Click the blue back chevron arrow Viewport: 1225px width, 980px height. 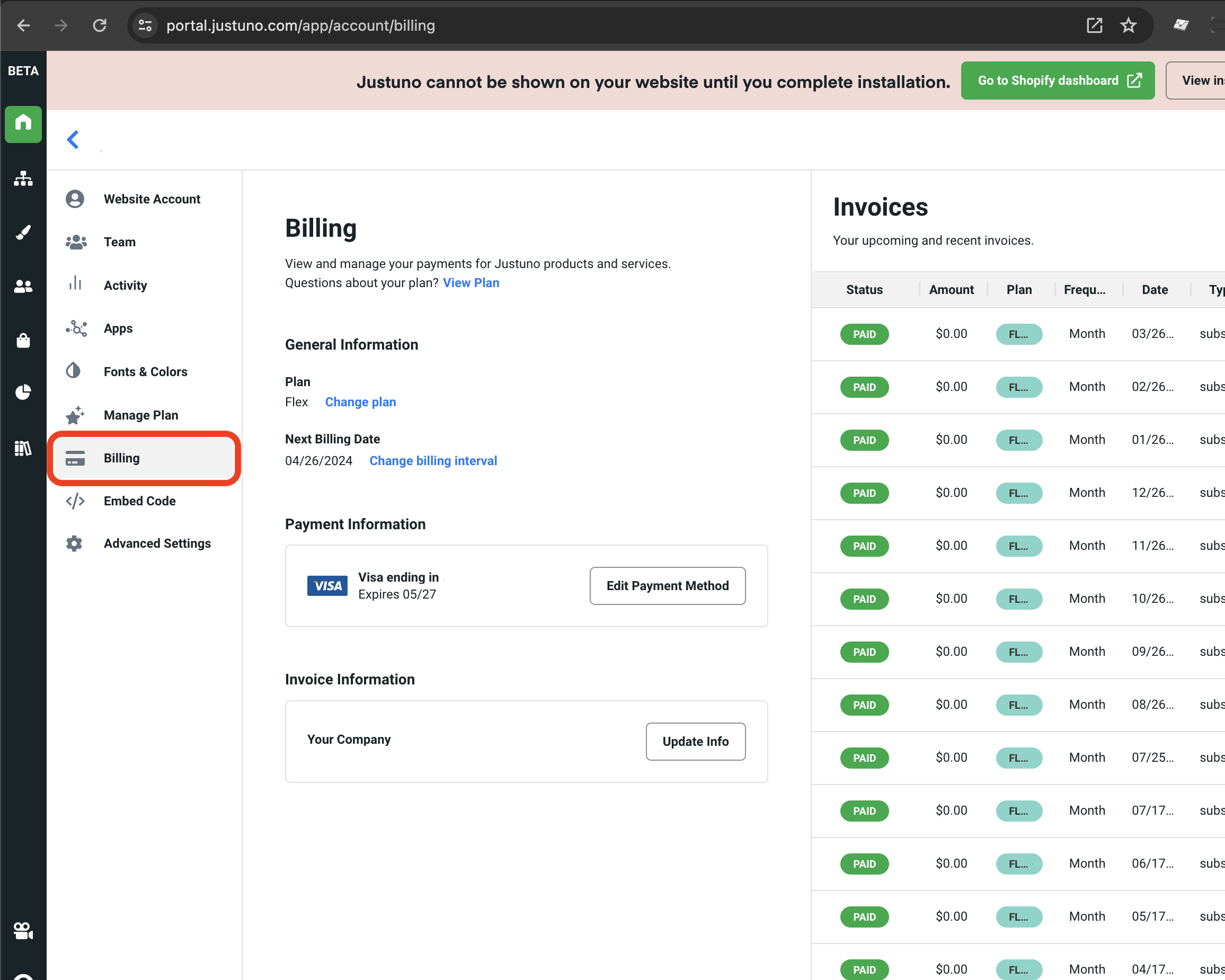coord(73,139)
